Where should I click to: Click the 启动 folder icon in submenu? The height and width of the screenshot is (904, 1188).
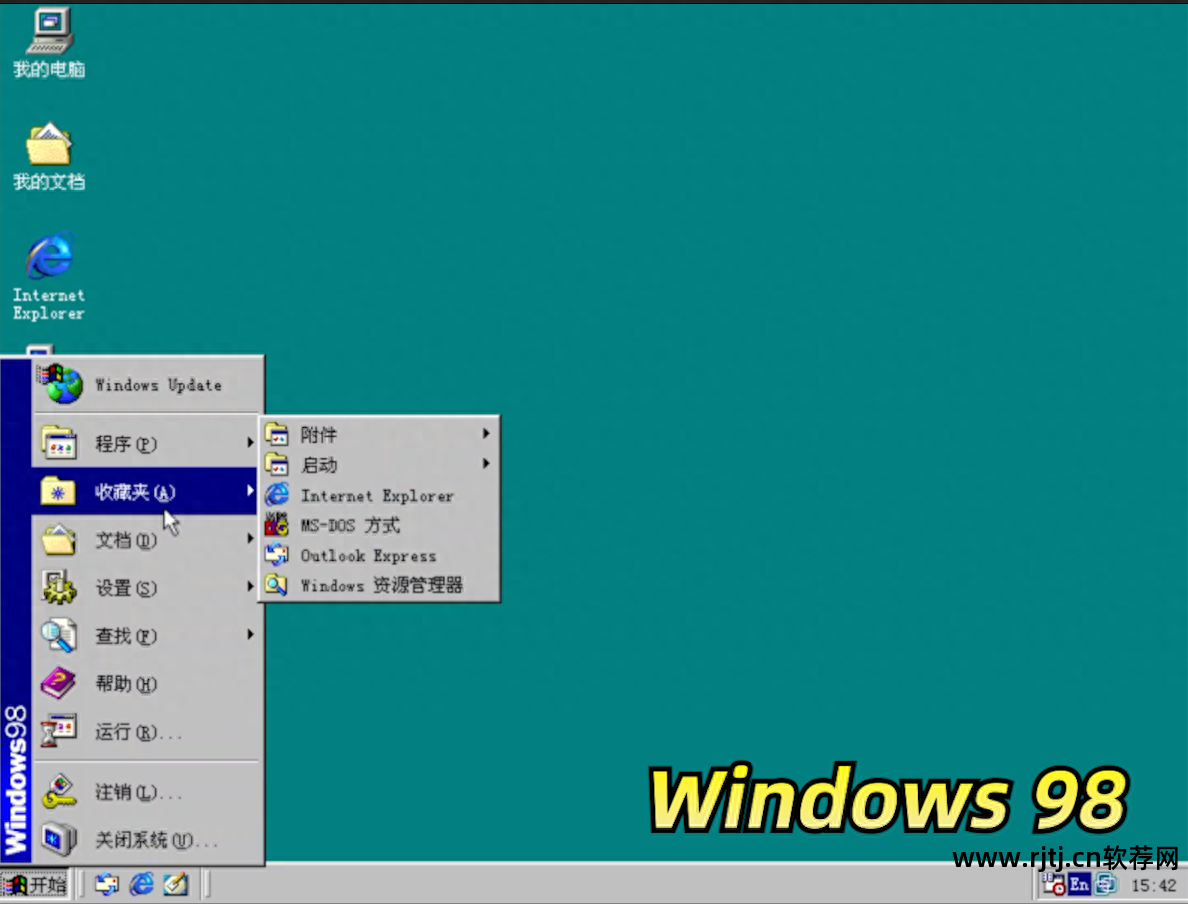(x=277, y=465)
